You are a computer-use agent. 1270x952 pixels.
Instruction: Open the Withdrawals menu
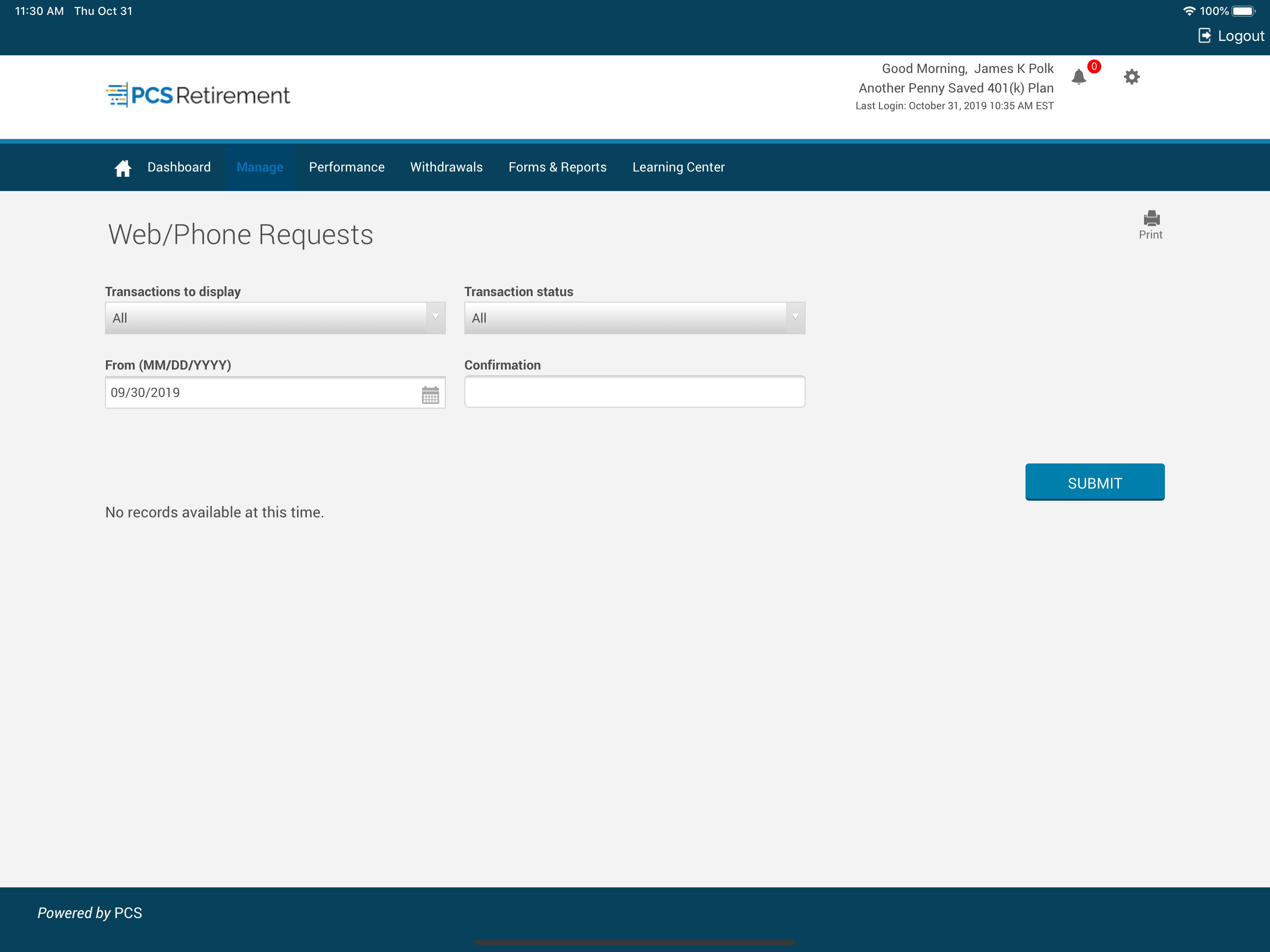click(x=446, y=167)
